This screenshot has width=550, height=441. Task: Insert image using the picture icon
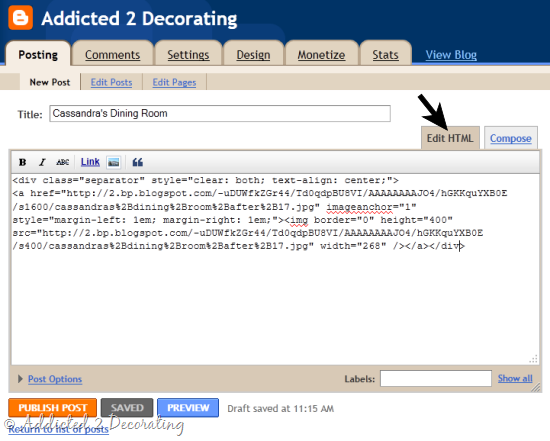[x=114, y=162]
